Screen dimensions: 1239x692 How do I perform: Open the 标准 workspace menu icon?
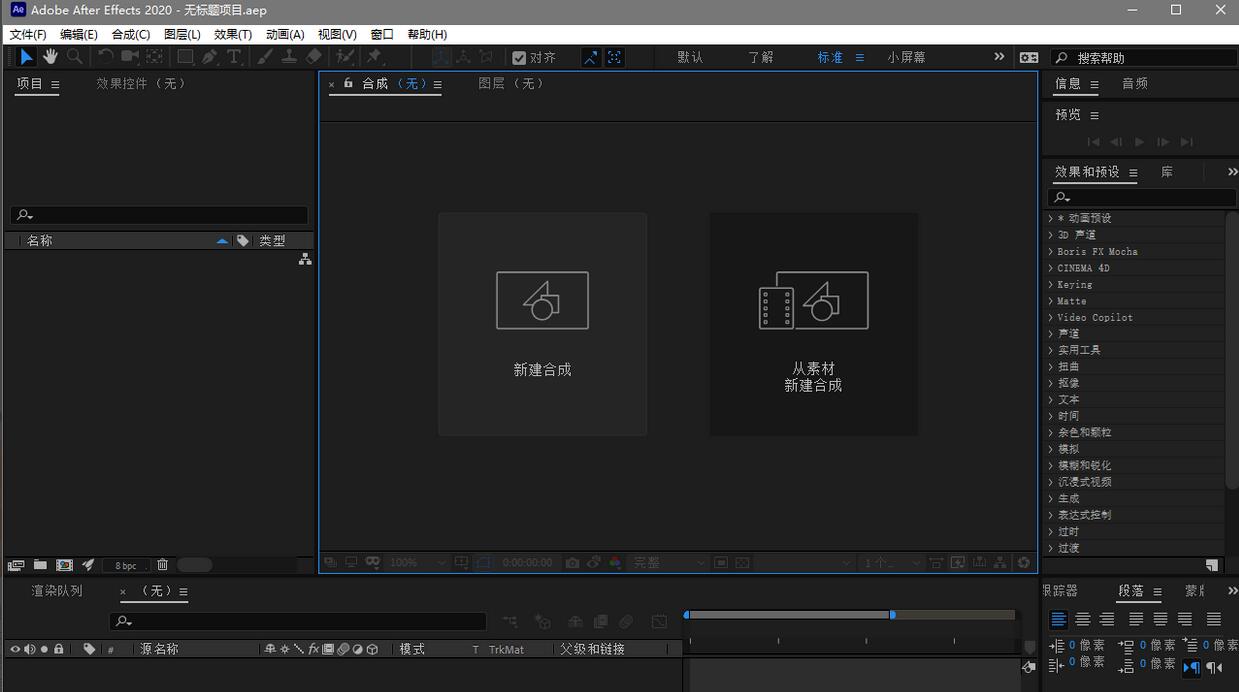pyautogui.click(x=860, y=57)
